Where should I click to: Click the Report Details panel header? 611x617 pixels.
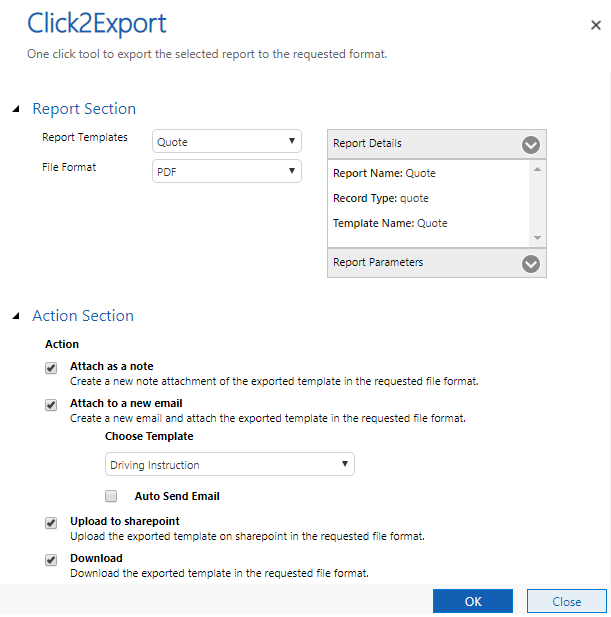click(437, 144)
